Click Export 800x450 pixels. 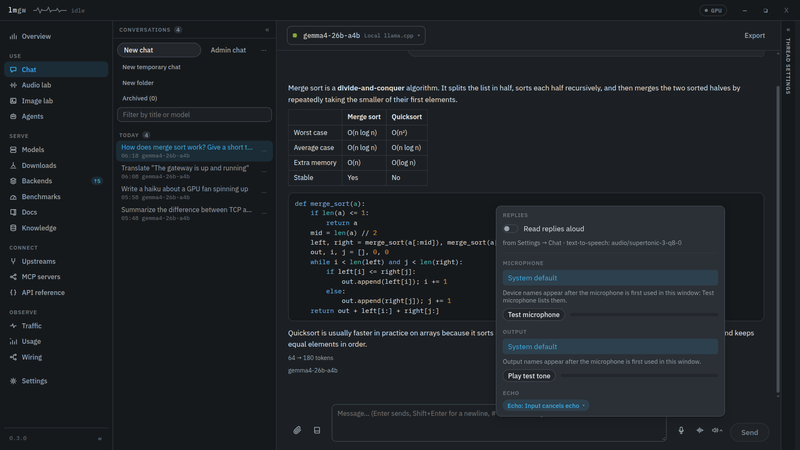point(754,36)
